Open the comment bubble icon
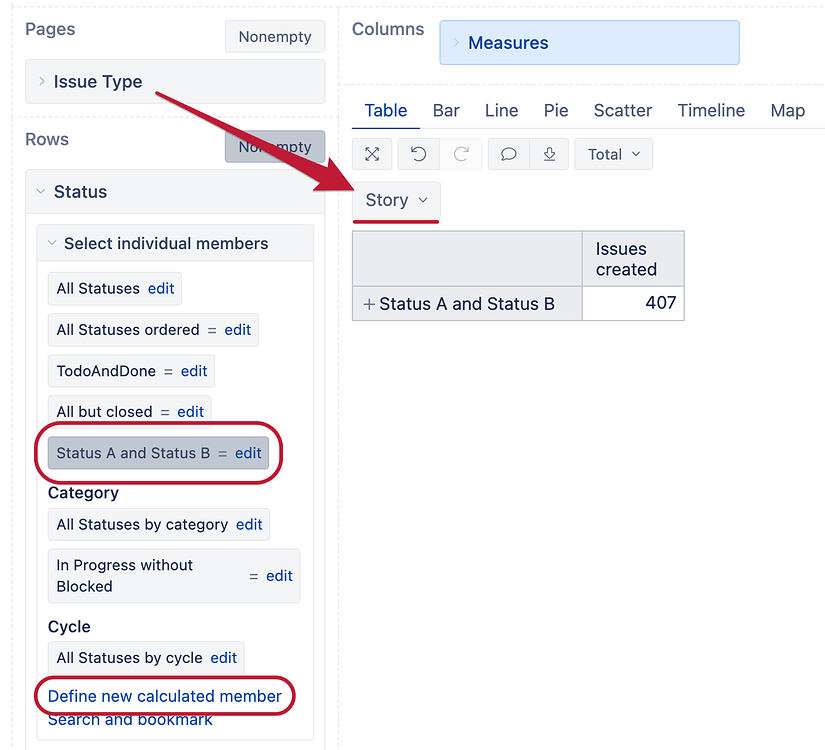 pyautogui.click(x=508, y=154)
